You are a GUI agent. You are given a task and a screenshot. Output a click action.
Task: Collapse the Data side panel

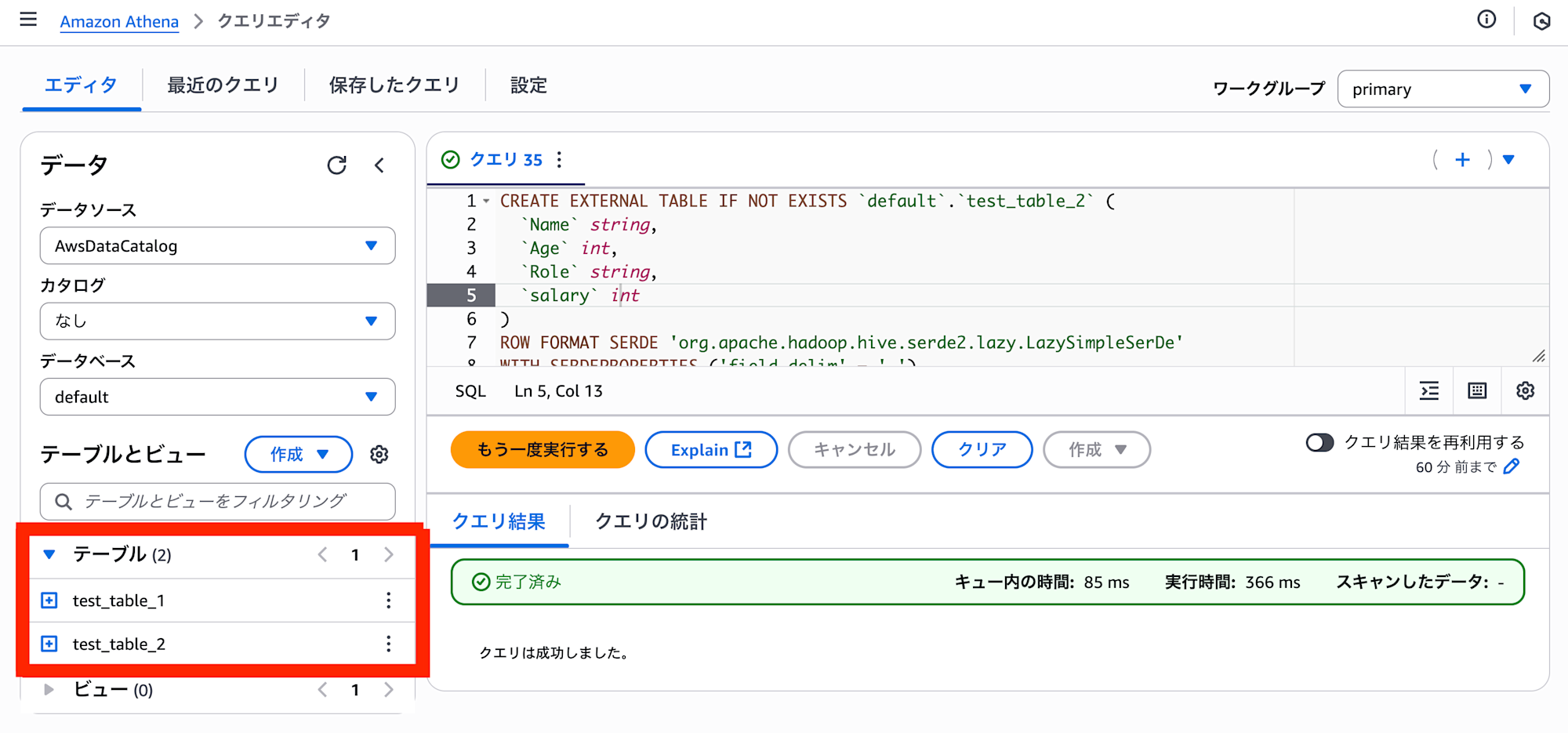(x=379, y=165)
